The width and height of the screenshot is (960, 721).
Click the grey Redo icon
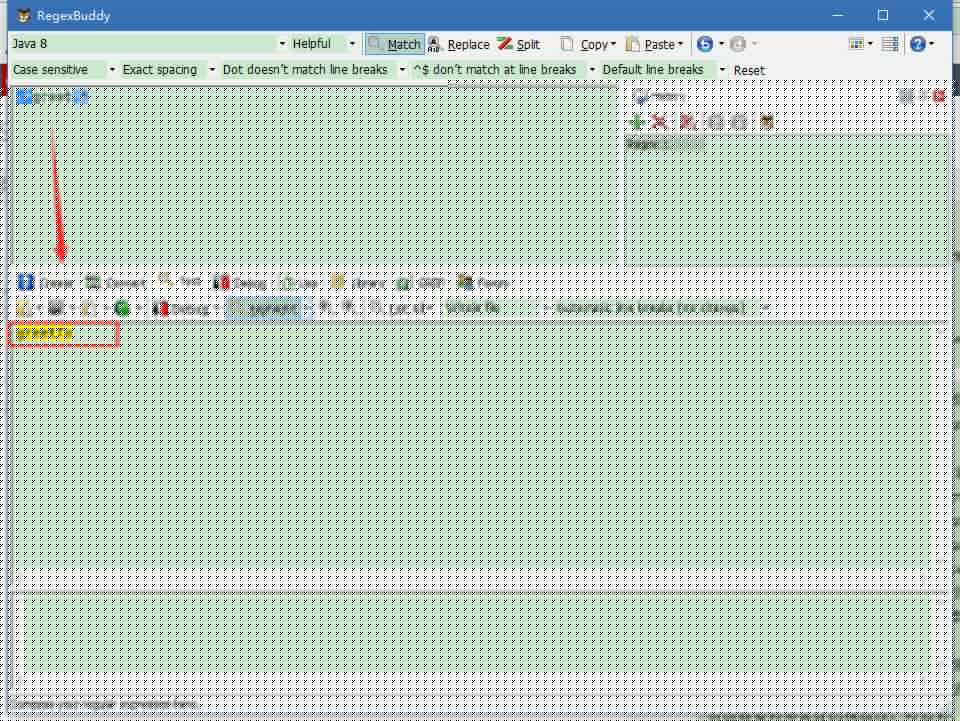coord(738,44)
